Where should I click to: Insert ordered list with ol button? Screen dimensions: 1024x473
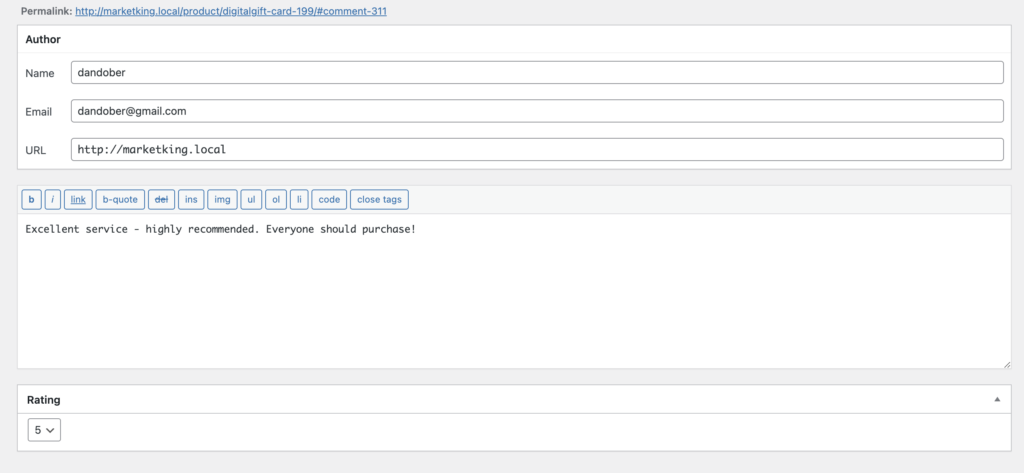(x=276, y=199)
